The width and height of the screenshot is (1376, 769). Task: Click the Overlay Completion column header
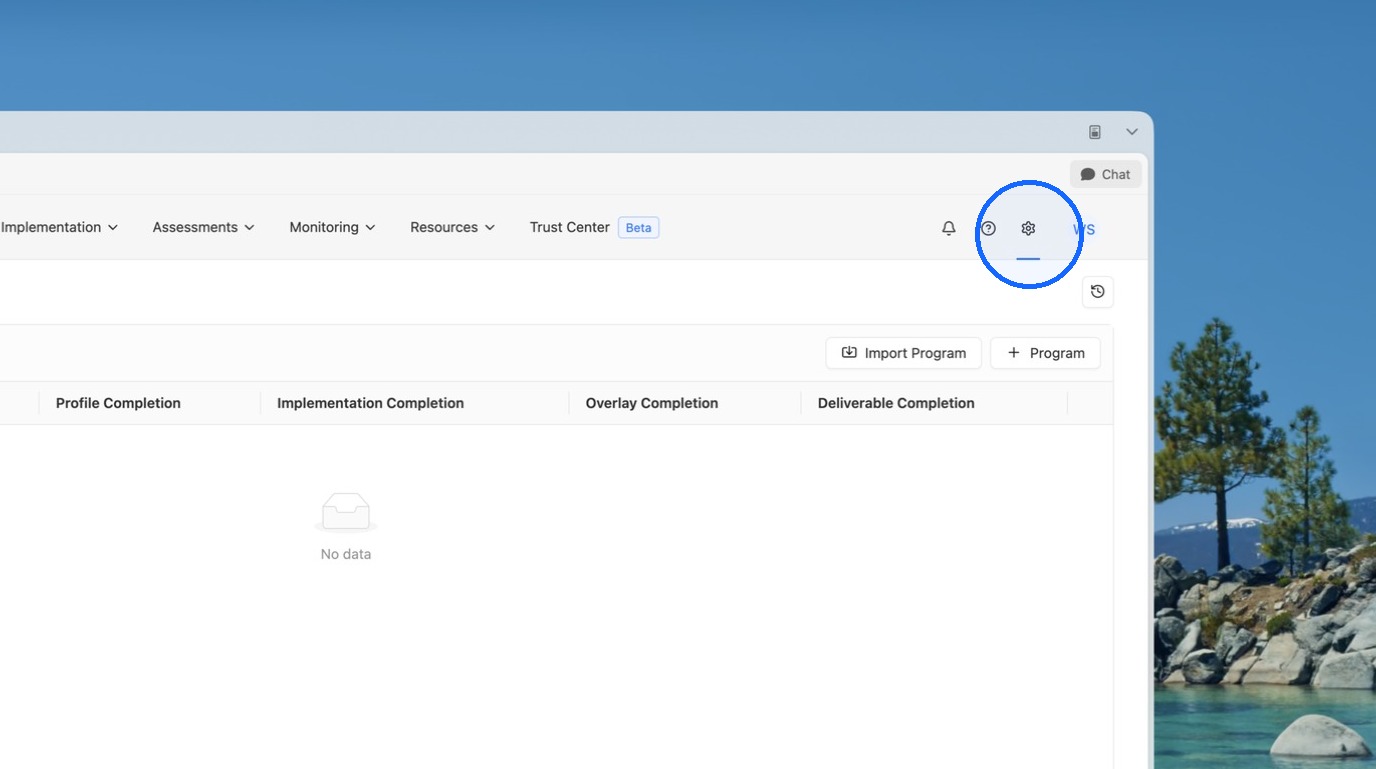[652, 403]
